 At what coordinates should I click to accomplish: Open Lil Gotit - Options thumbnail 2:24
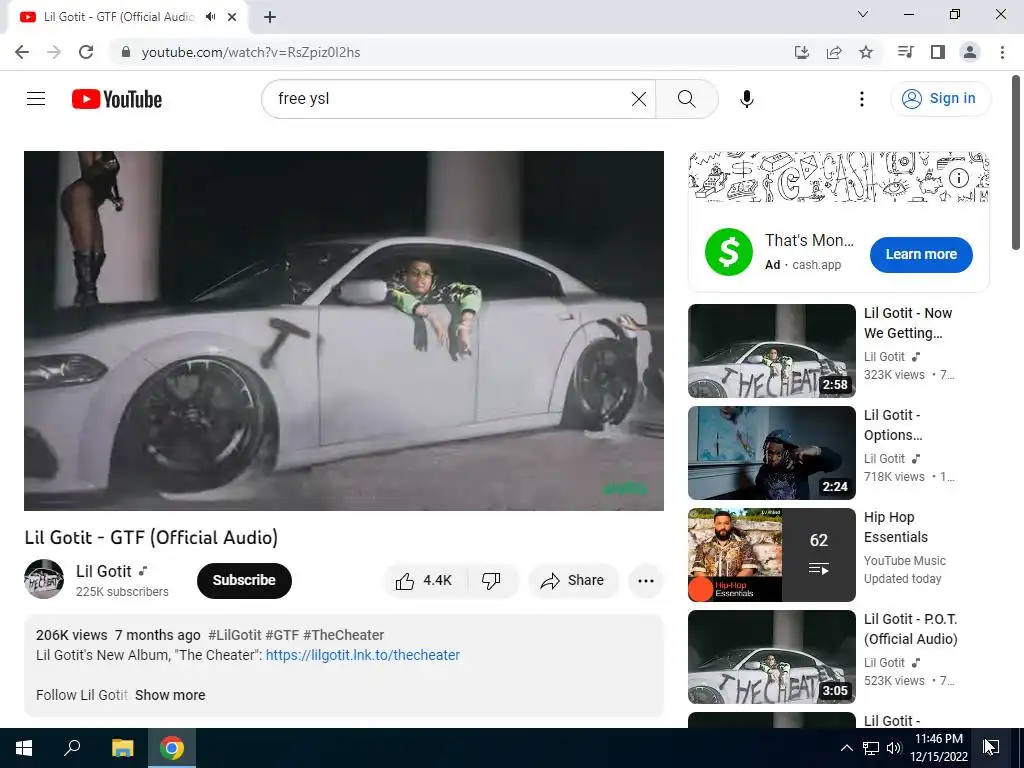coord(771,453)
